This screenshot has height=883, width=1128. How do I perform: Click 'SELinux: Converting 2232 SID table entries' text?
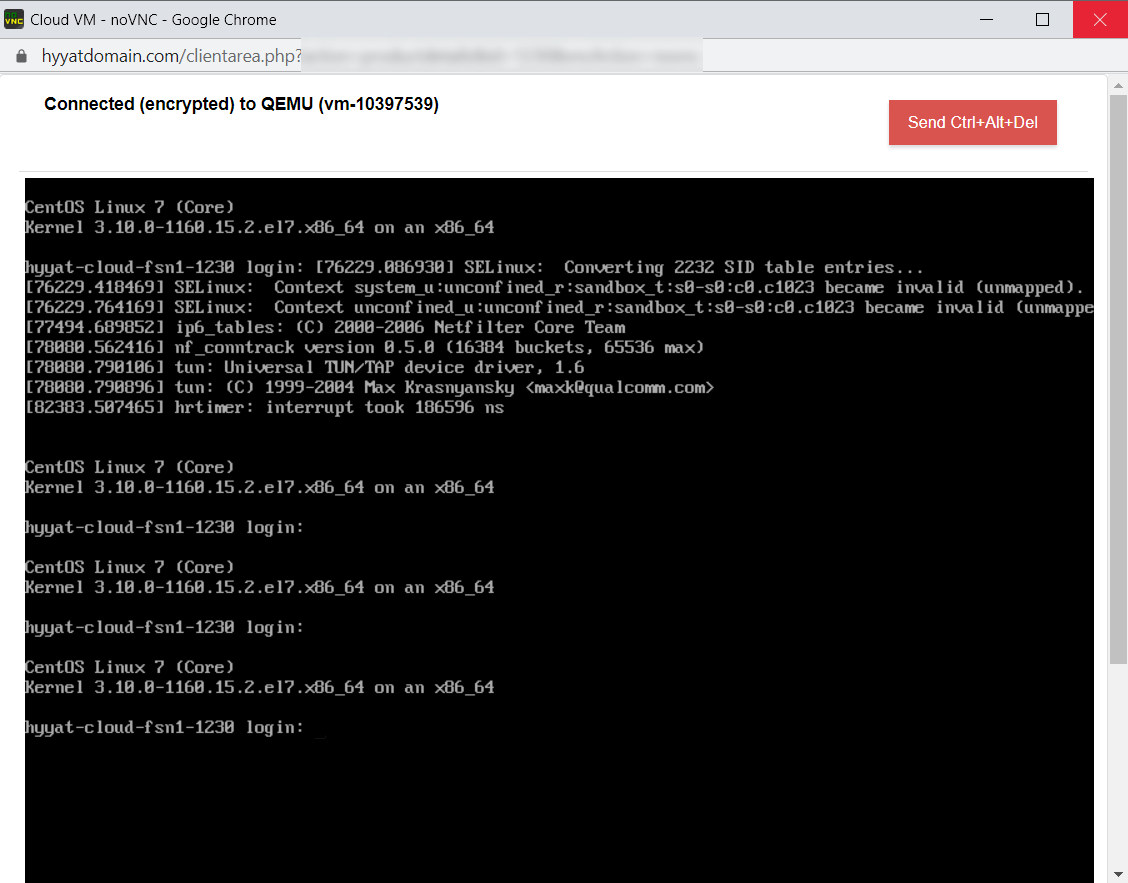(x=693, y=268)
